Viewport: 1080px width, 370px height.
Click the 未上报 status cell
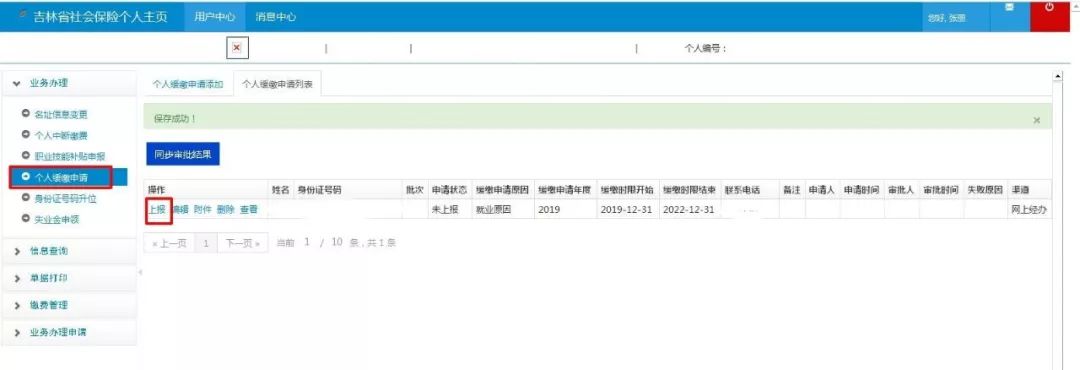449,209
